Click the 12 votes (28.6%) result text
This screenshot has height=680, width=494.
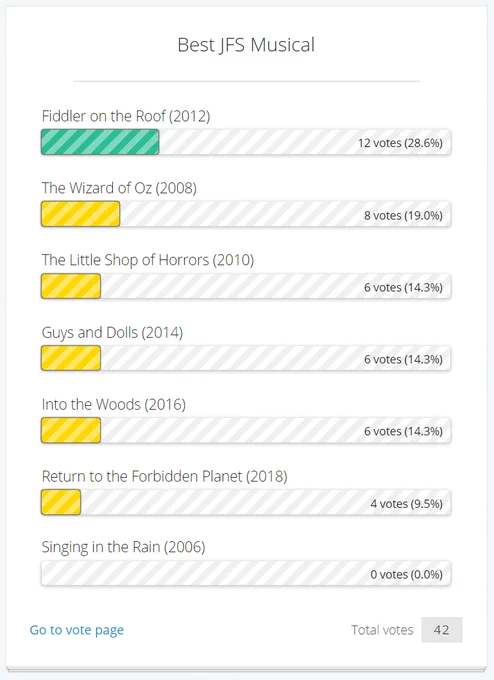click(x=400, y=143)
